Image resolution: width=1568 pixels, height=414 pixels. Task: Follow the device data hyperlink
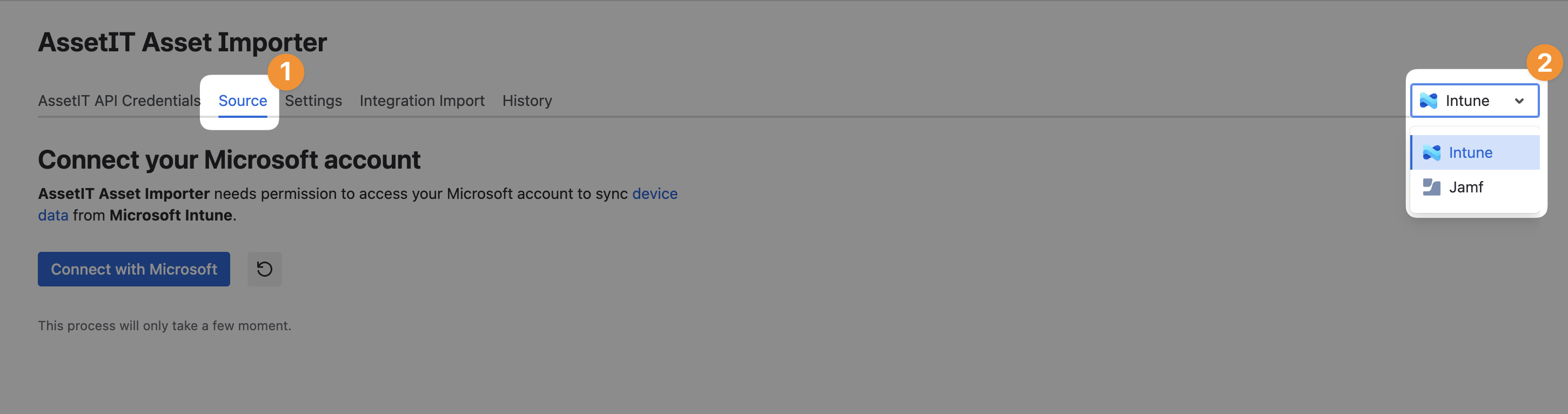[654, 193]
